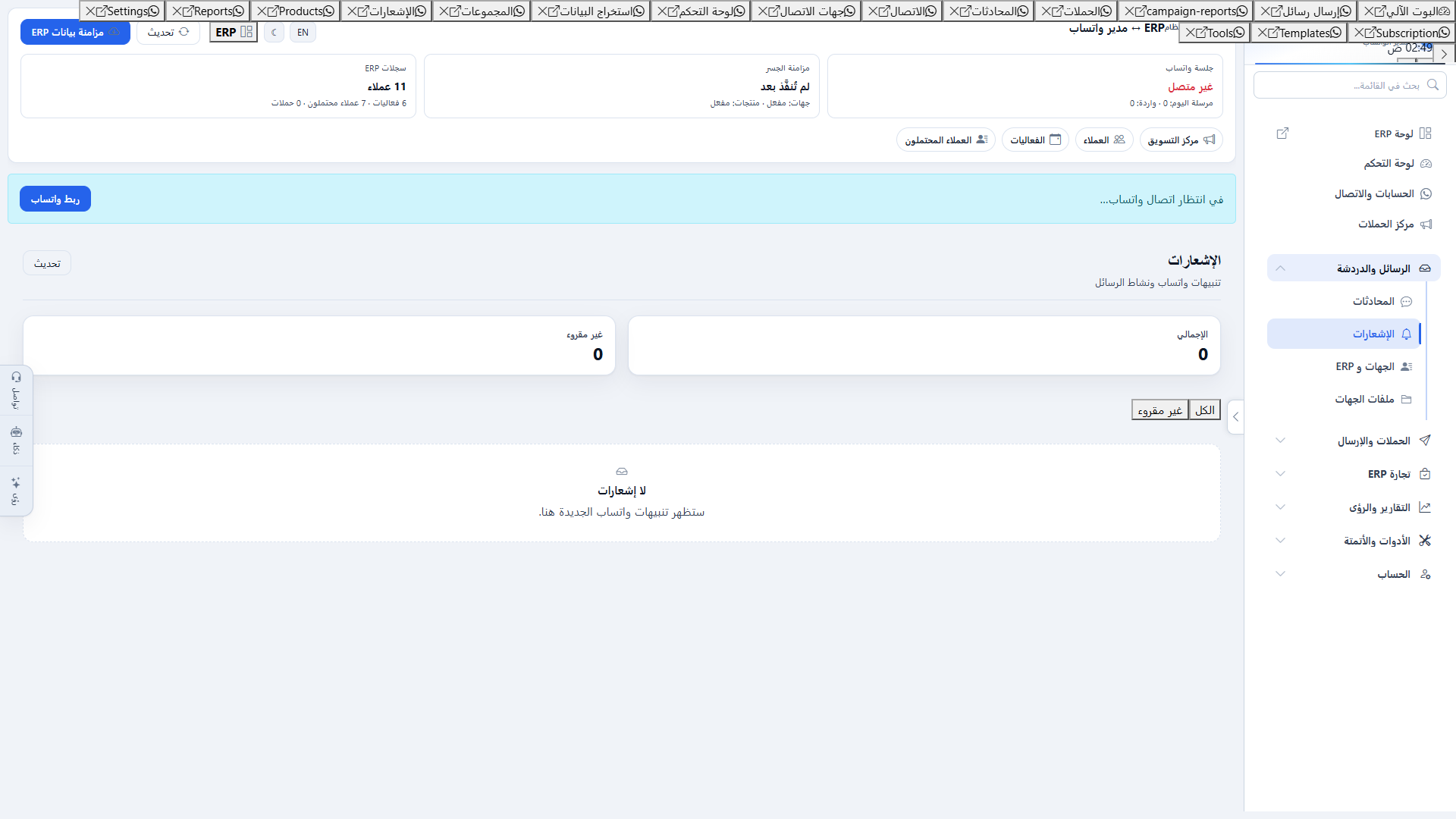The width and height of the screenshot is (1456, 819).
Task: Pop out the Products tab
Action: tap(273, 11)
